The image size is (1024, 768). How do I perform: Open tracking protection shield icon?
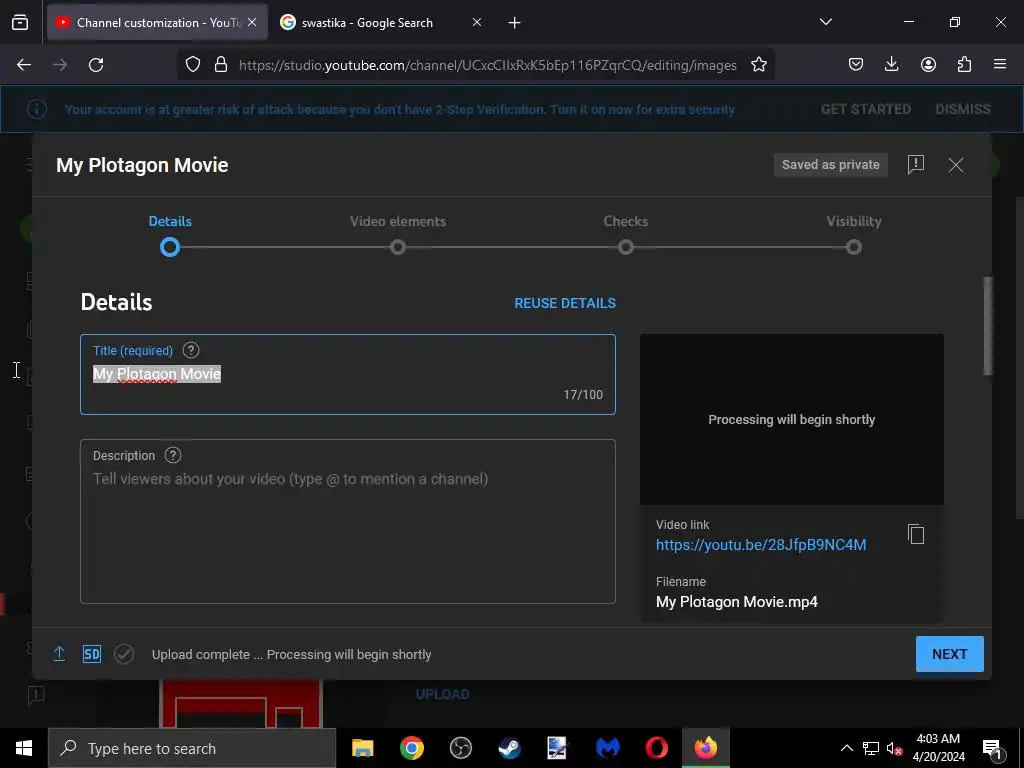click(x=193, y=65)
